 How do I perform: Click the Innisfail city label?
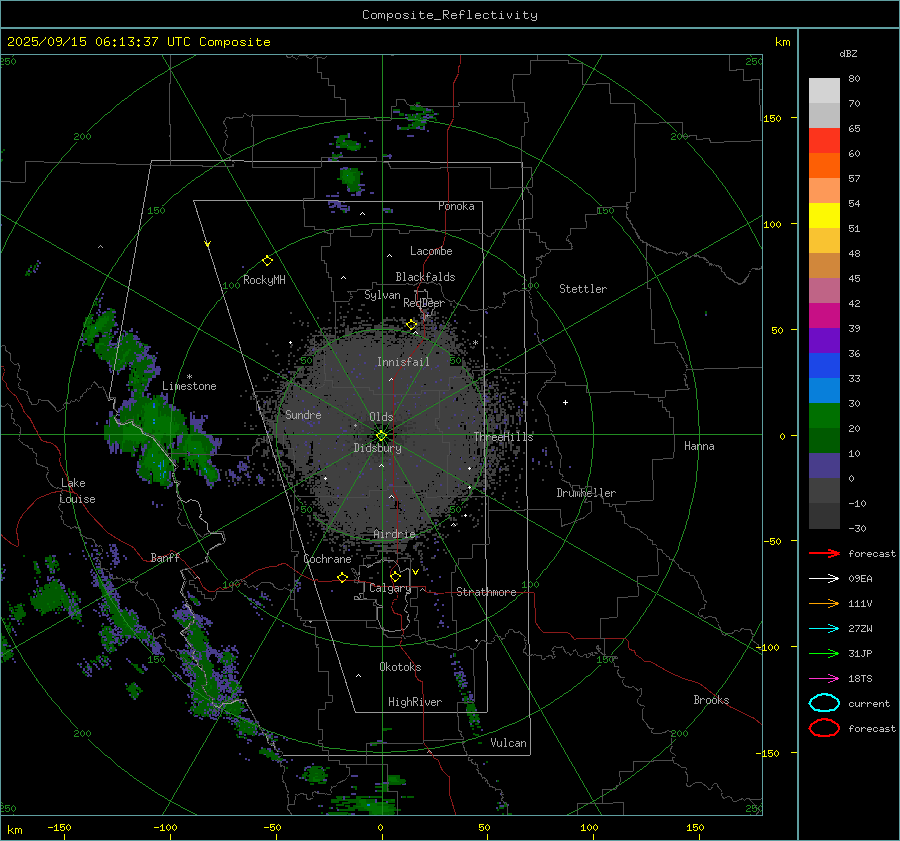(x=403, y=362)
